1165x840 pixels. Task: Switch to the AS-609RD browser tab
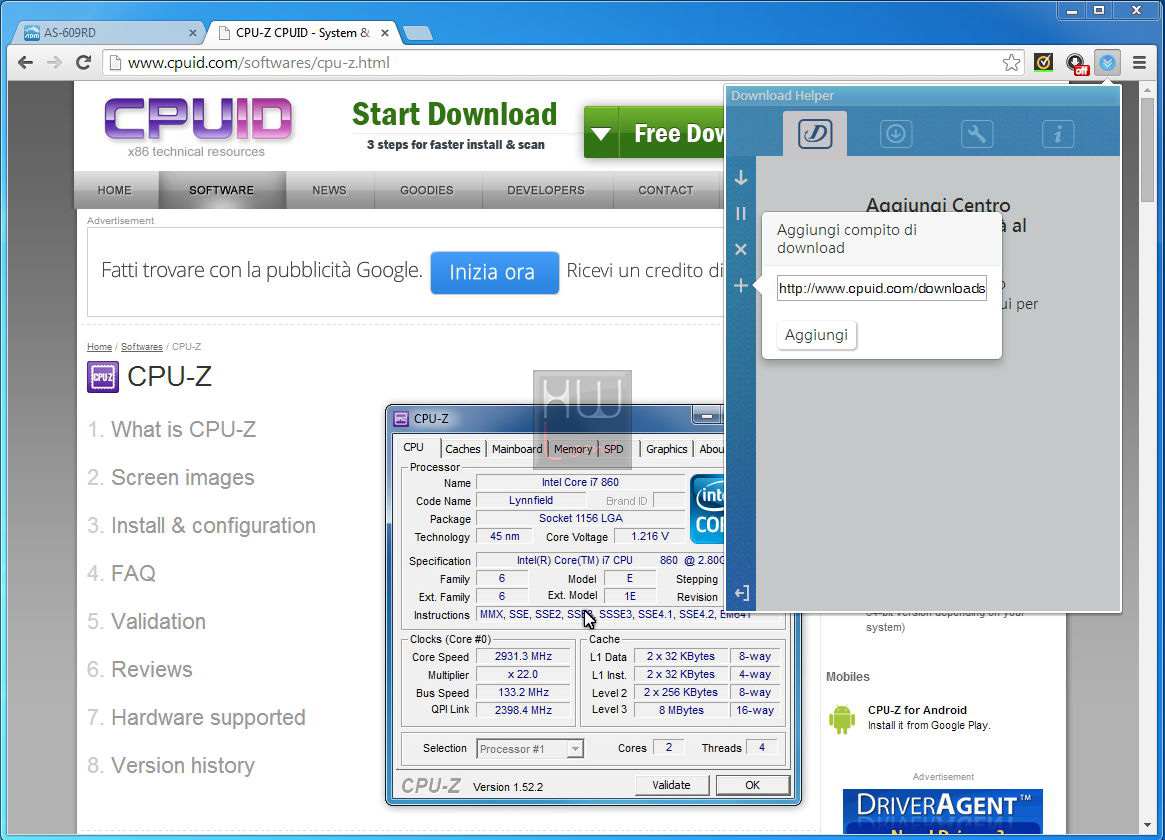coord(109,33)
